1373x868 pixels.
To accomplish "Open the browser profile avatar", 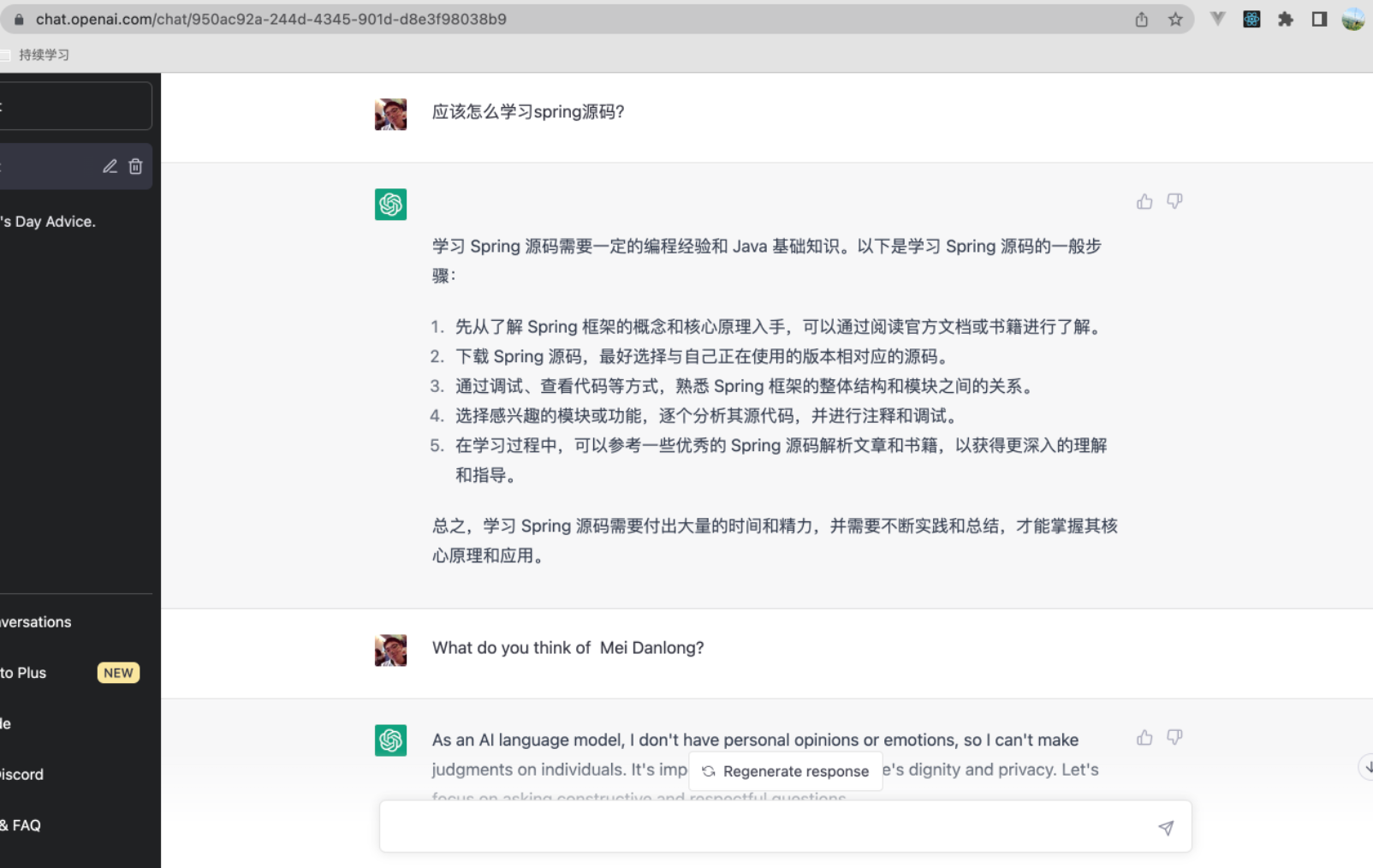I will click(1353, 19).
